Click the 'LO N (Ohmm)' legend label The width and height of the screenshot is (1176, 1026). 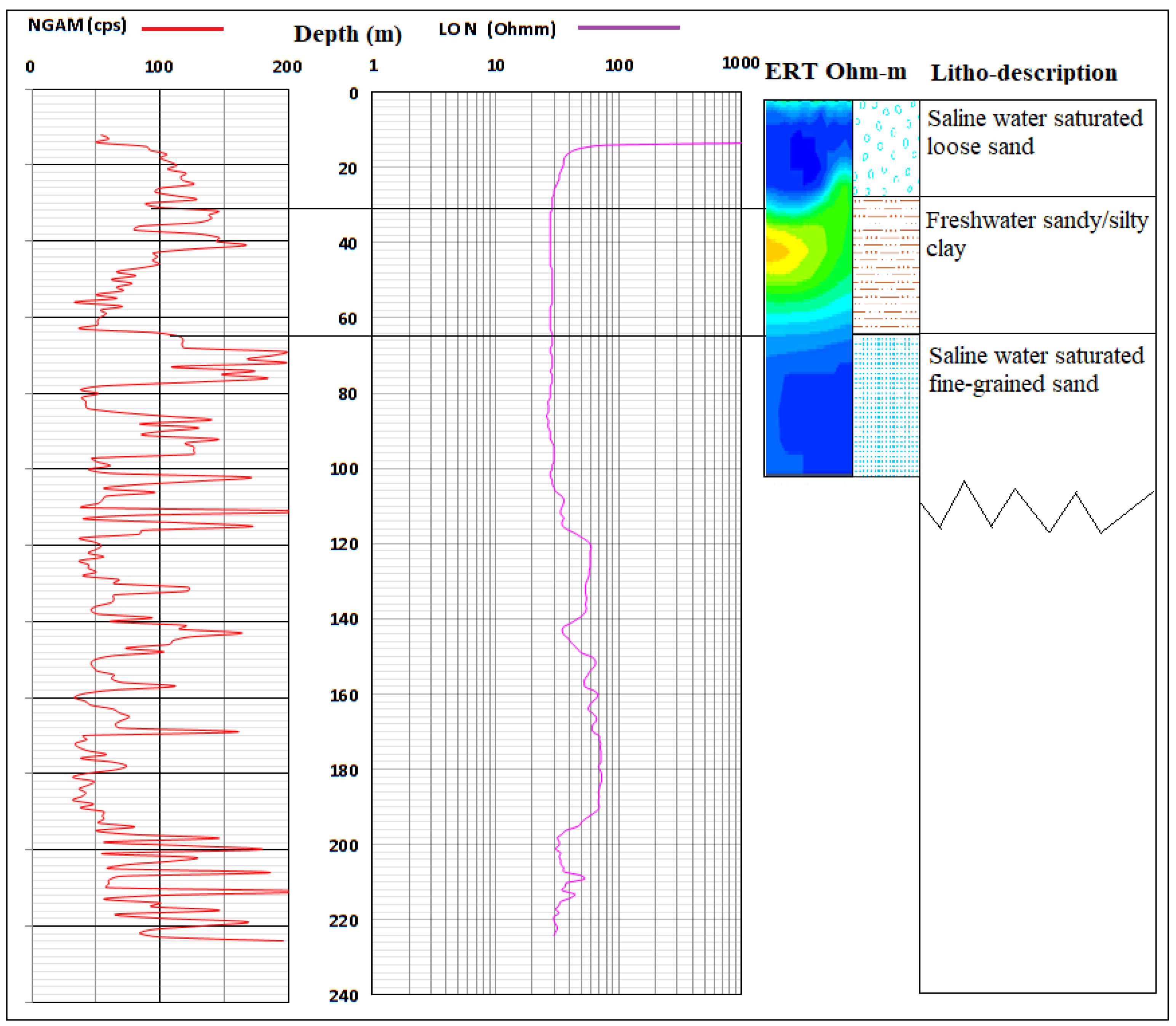(x=497, y=29)
